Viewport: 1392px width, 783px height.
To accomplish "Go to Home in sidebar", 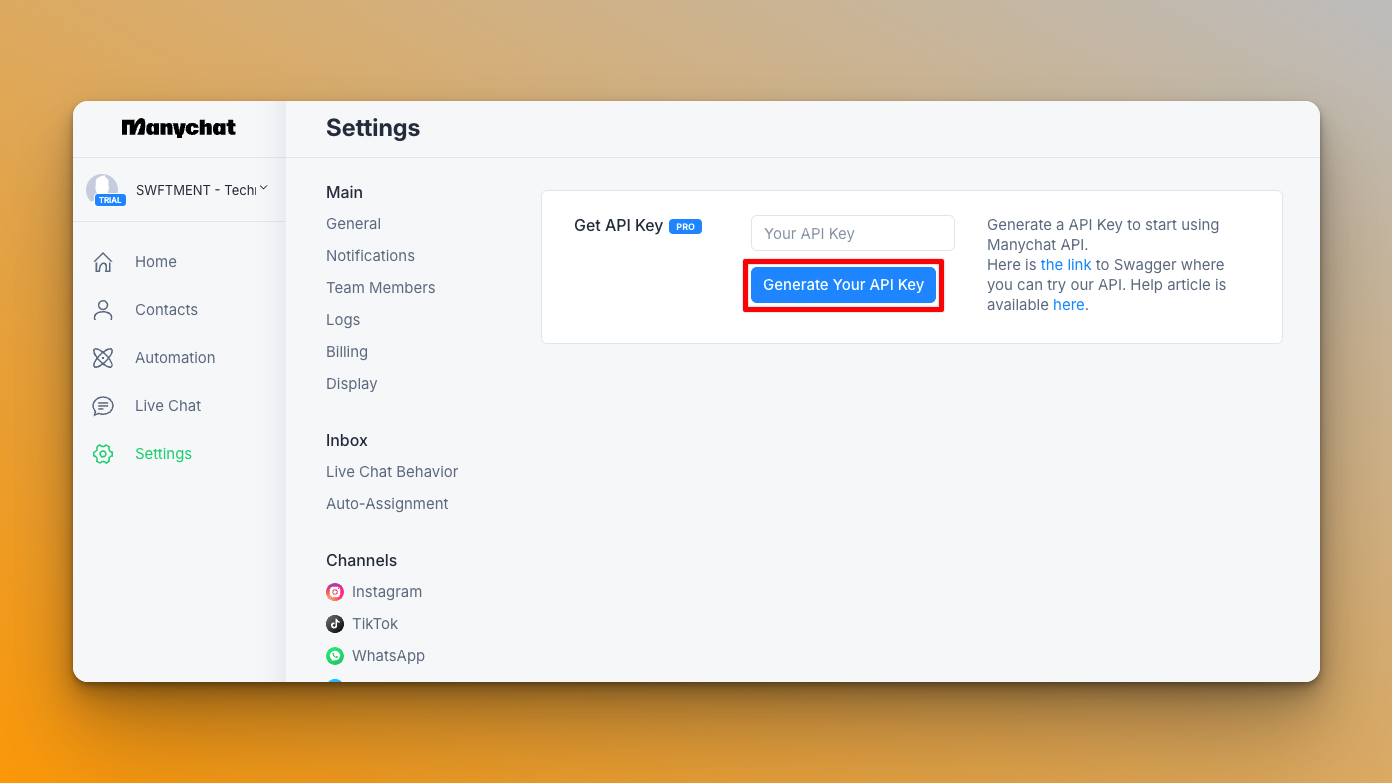I will coord(156,262).
